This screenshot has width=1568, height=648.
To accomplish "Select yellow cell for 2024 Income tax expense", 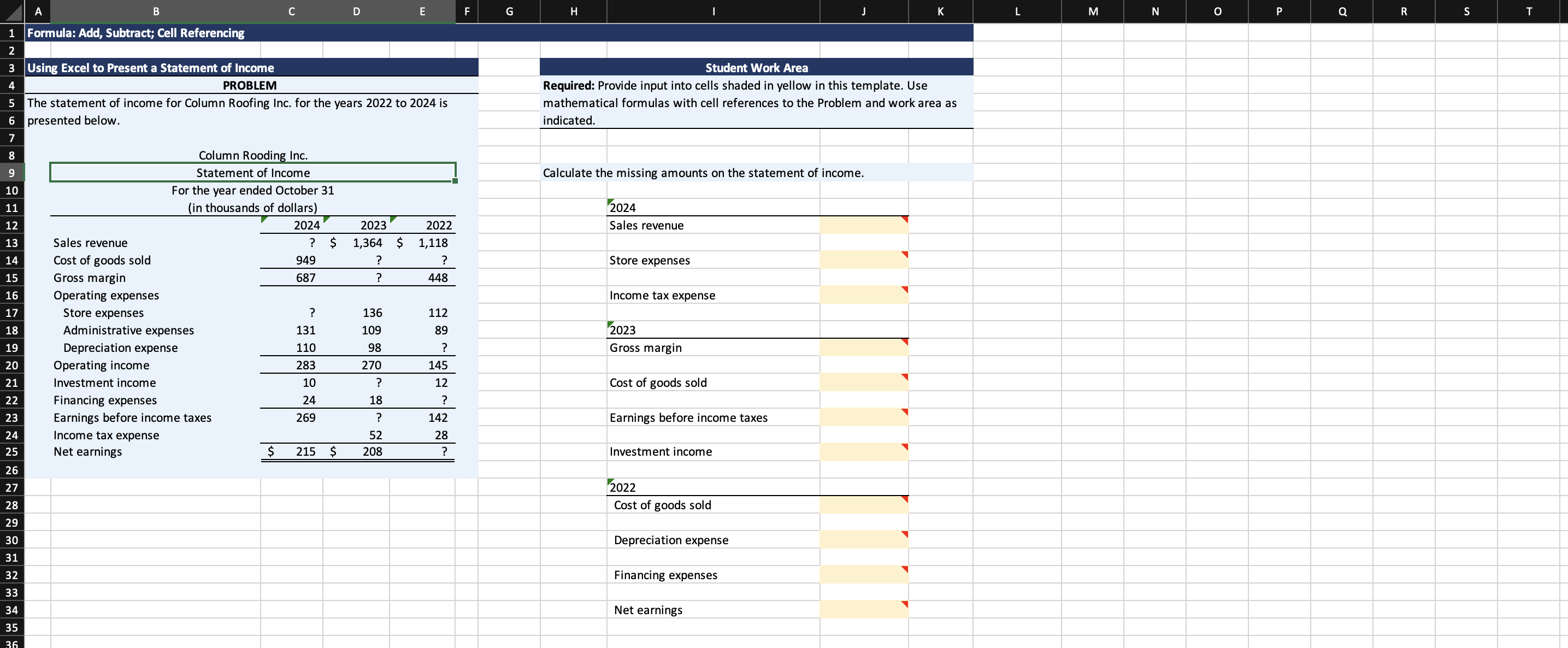I will (863, 295).
